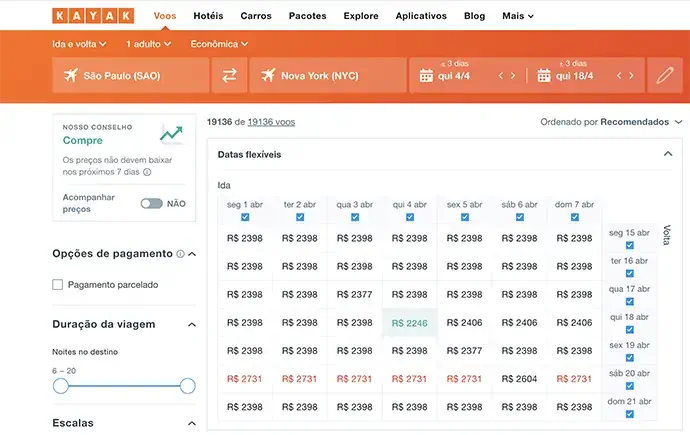Uncheck sáb 6 abr departure checkbox
The image size is (690, 435).
pyautogui.click(x=520, y=217)
